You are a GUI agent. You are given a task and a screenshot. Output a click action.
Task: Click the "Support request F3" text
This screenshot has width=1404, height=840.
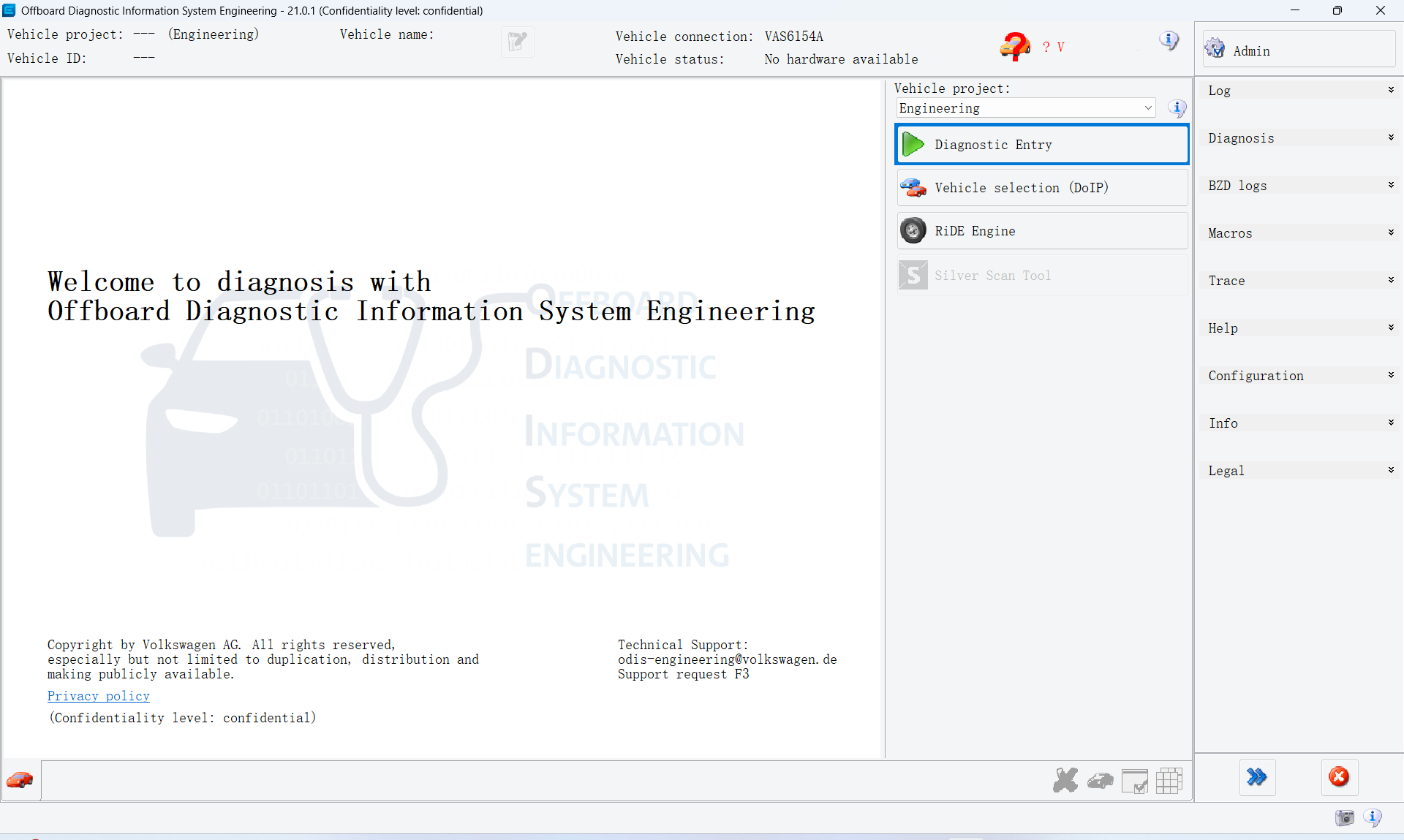[683, 674]
